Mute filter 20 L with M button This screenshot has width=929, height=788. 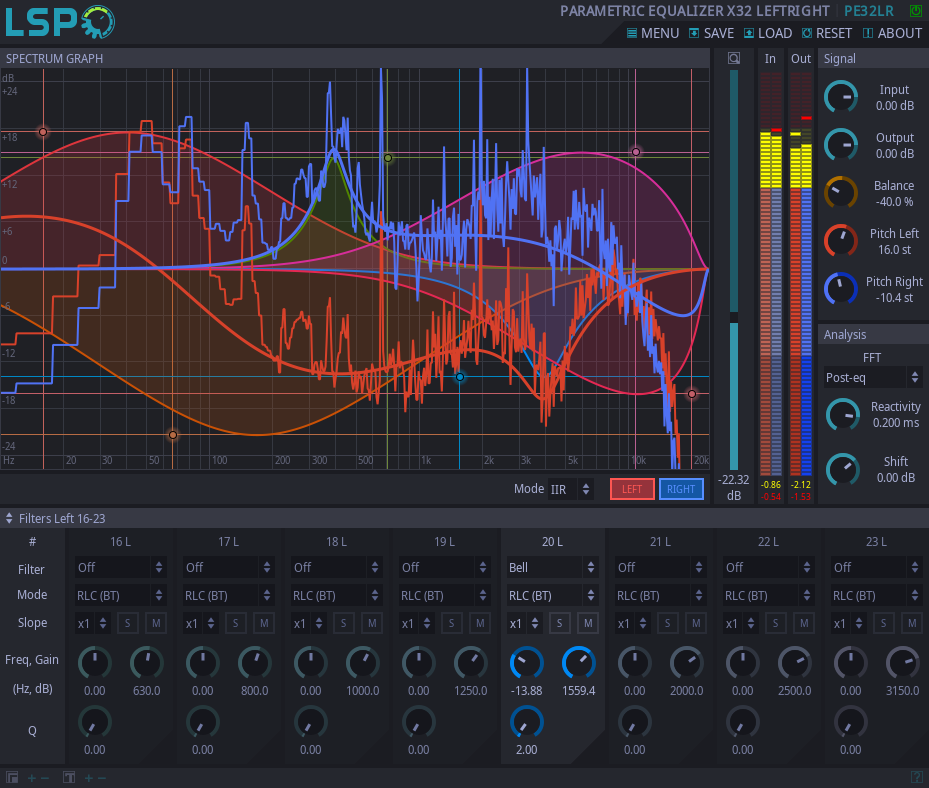(x=588, y=623)
